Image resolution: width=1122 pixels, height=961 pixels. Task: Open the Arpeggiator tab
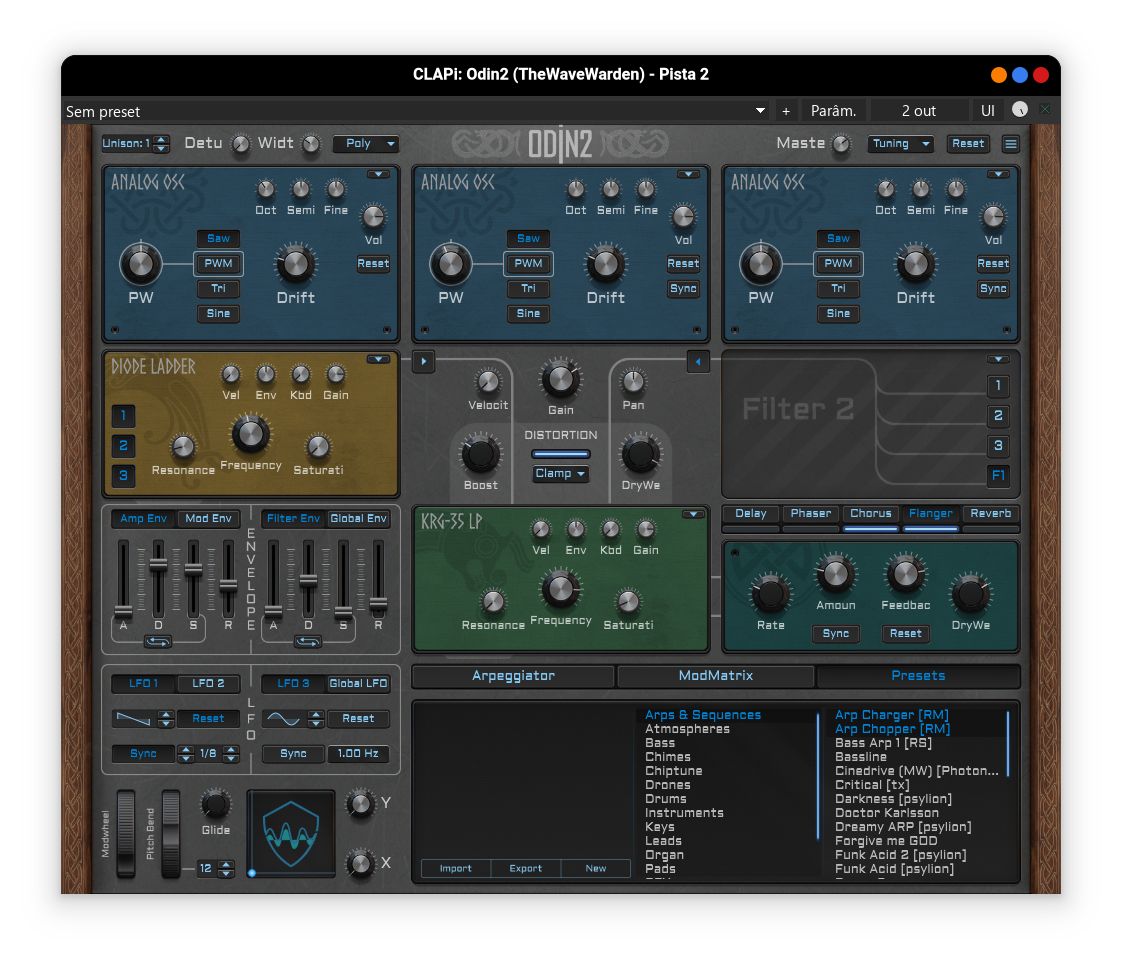[513, 676]
